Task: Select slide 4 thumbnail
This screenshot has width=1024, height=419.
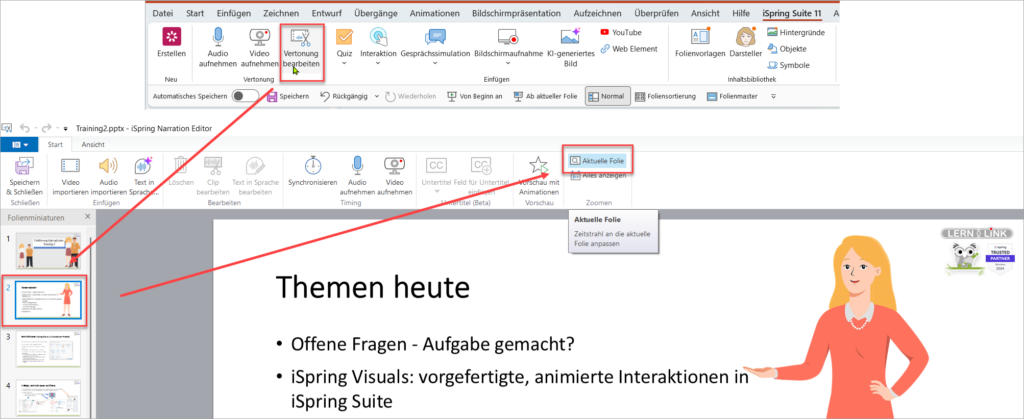Action: point(48,398)
